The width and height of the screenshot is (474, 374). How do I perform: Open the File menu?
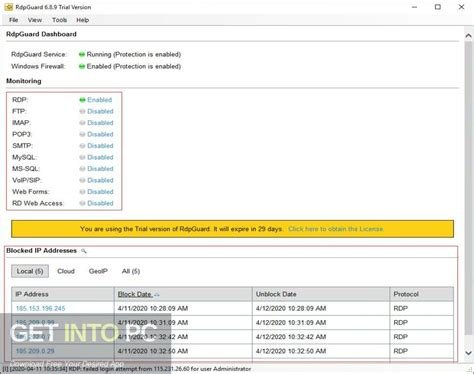coord(13,20)
